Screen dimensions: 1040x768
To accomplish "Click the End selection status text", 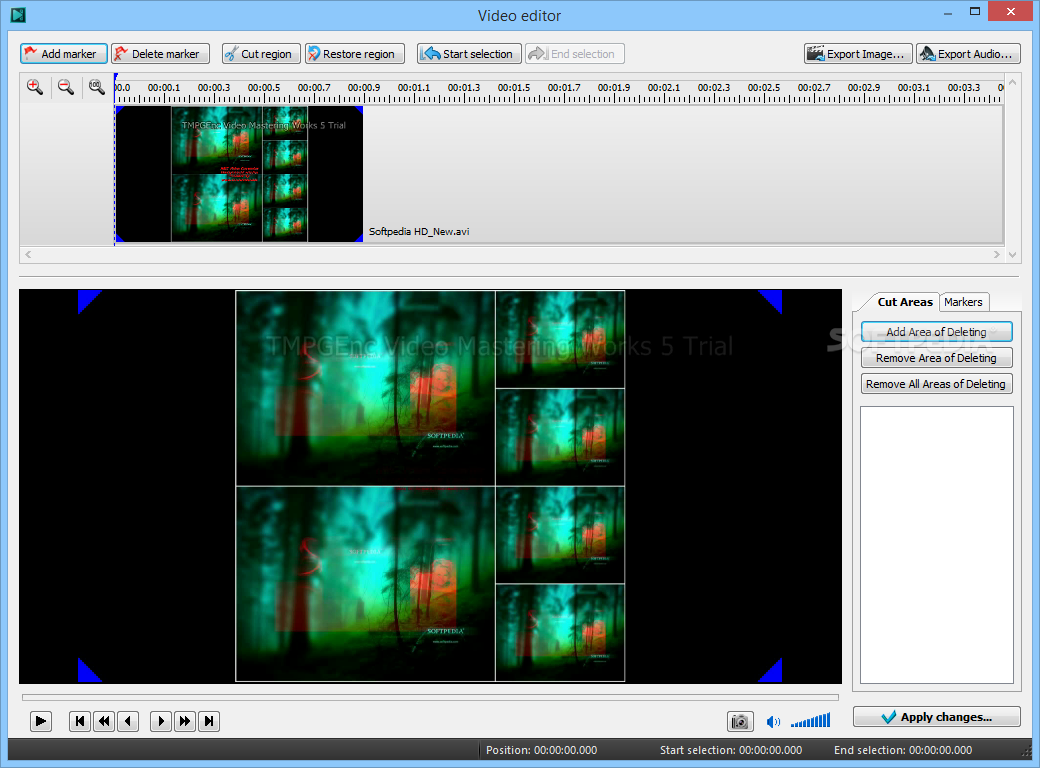I will click(x=903, y=750).
